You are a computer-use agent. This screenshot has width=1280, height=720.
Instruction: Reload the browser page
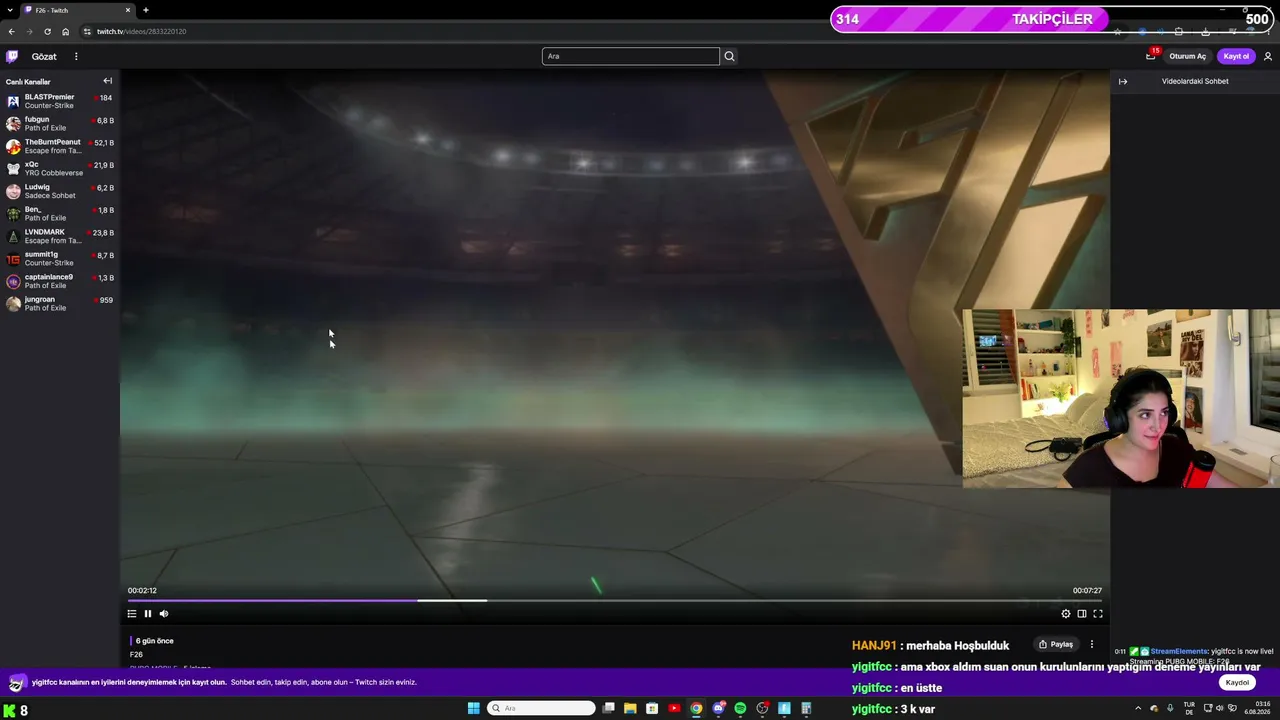point(47,31)
